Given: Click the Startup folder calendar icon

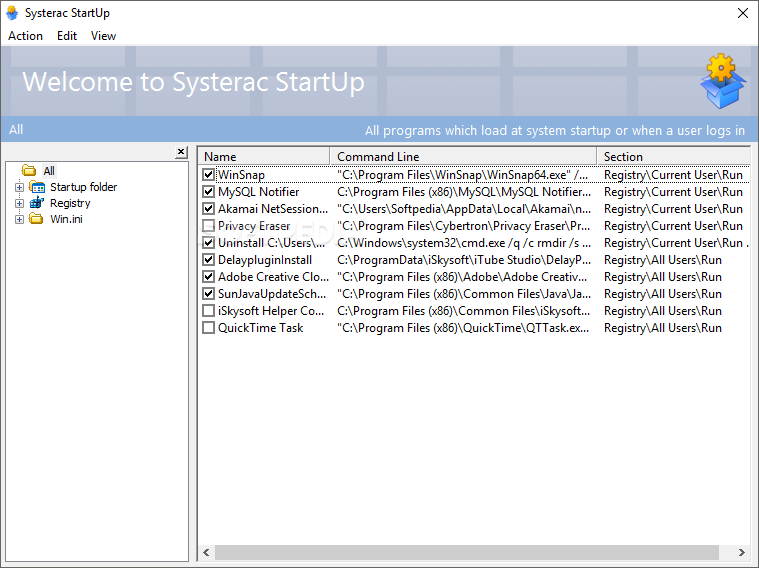Looking at the screenshot, I should [x=37, y=187].
